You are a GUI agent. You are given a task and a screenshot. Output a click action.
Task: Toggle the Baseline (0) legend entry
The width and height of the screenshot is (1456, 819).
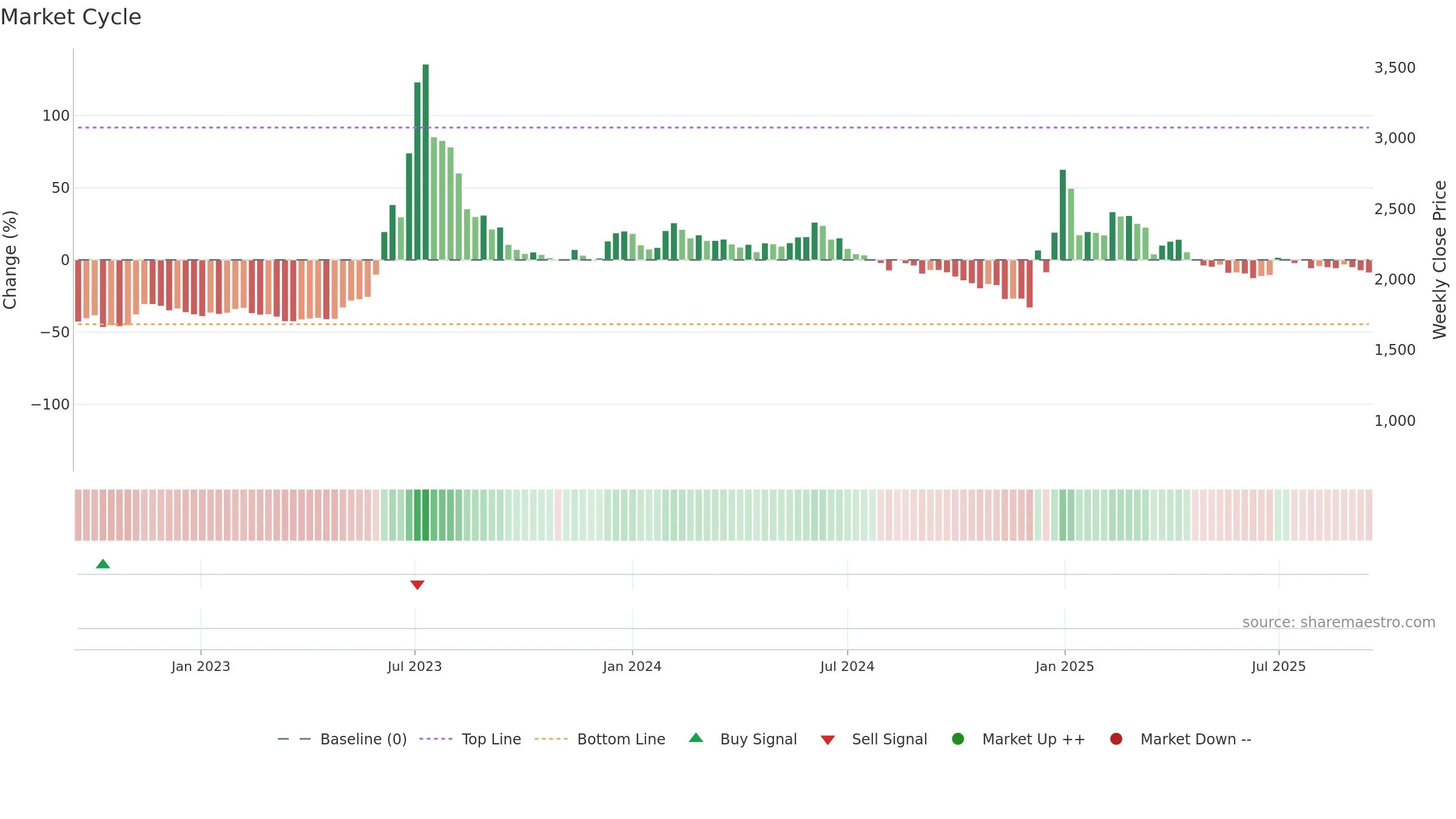tap(342, 739)
